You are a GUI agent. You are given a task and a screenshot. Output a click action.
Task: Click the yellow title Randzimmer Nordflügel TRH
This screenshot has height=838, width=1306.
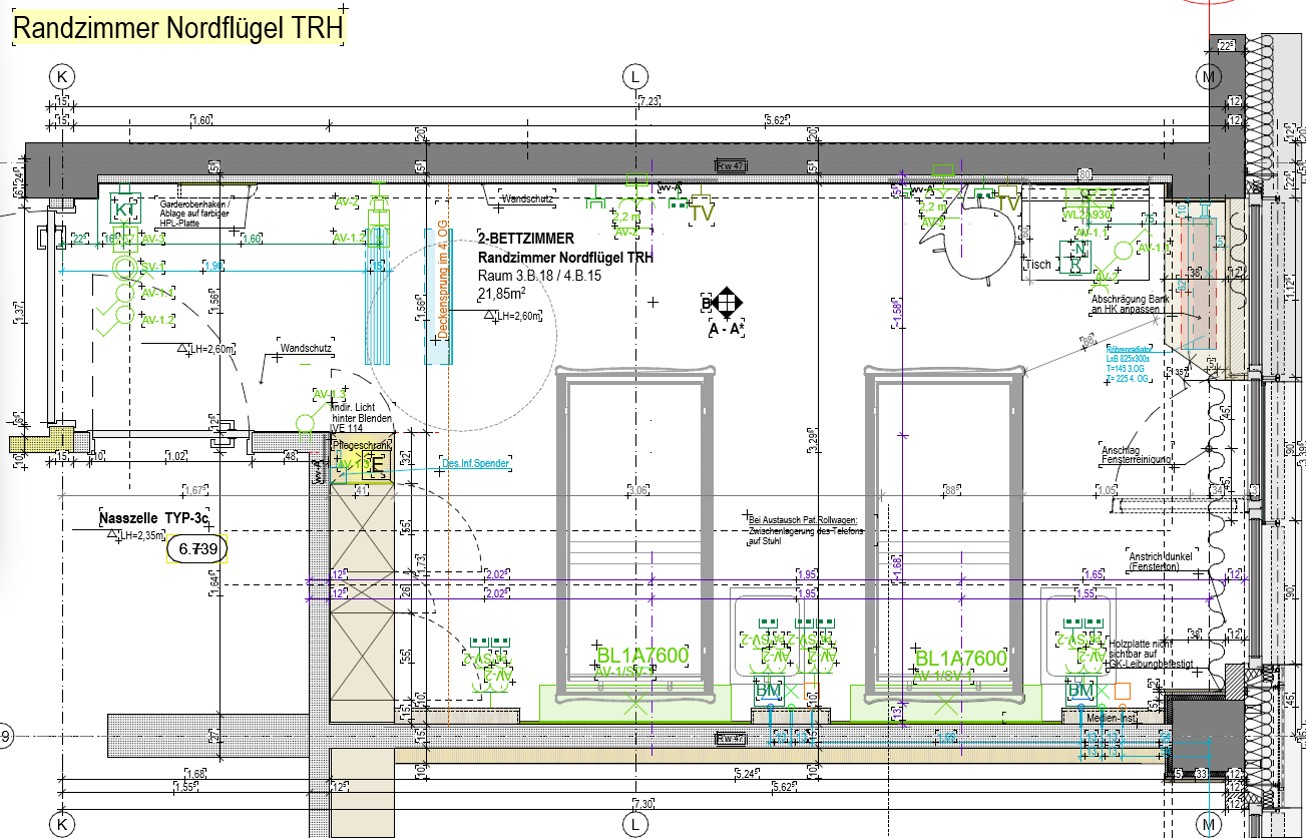[177, 29]
